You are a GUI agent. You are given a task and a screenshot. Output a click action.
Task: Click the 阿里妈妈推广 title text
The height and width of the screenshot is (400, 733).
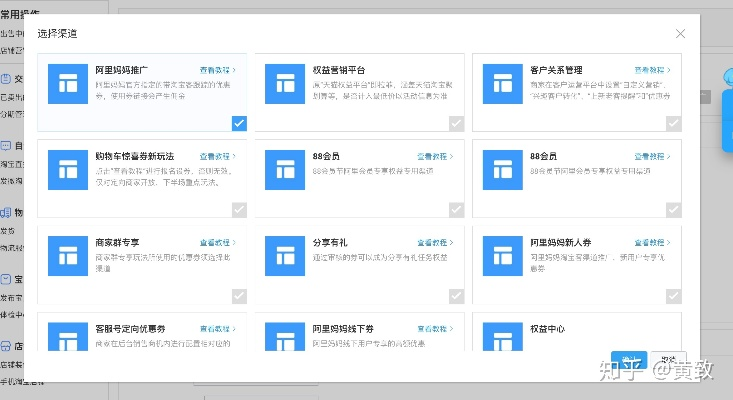pos(122,70)
